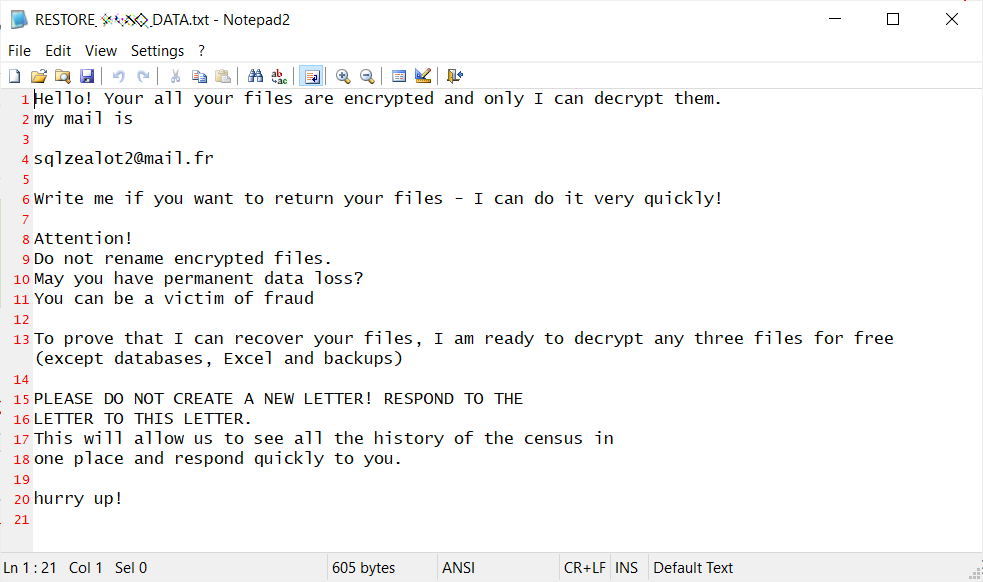Zoom out using the magnifier minus icon

[x=367, y=76]
